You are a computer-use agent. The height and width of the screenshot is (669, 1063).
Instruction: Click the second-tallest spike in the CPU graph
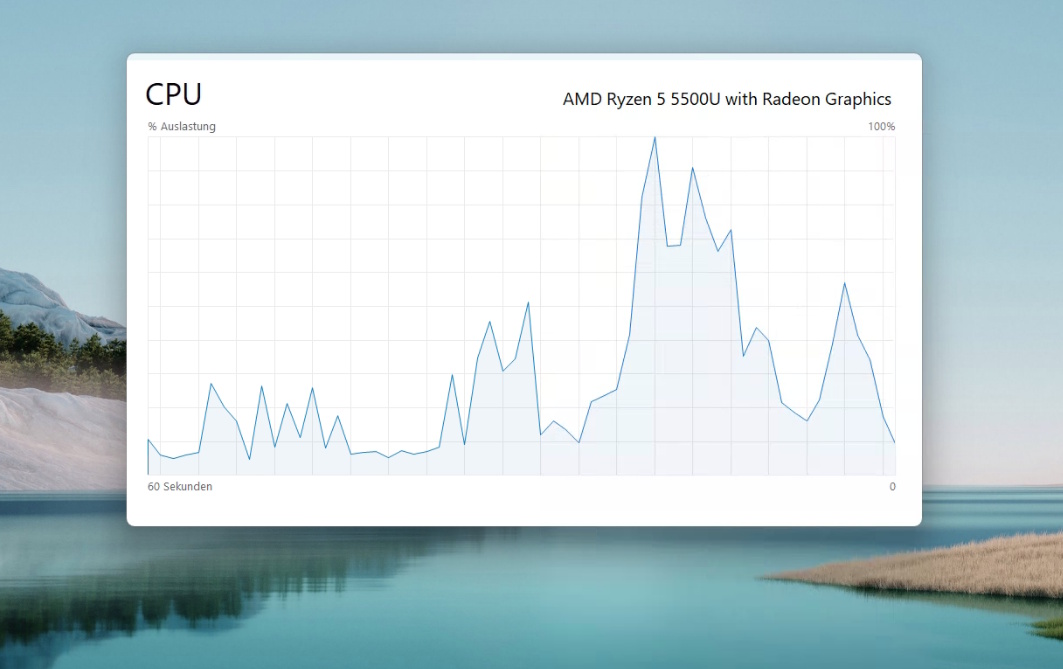click(x=692, y=168)
